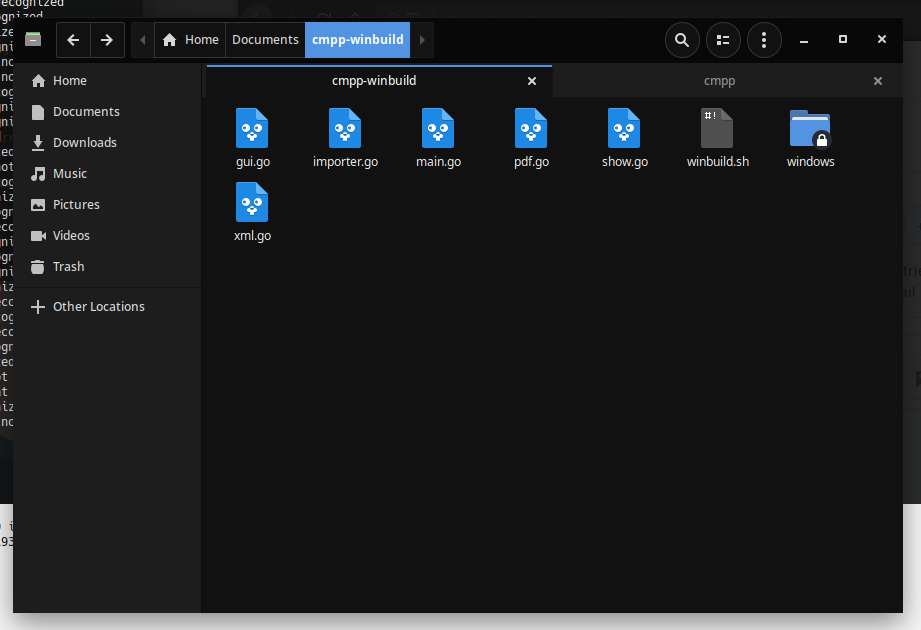Select the xml.go file
The height and width of the screenshot is (630, 921).
pos(252,205)
